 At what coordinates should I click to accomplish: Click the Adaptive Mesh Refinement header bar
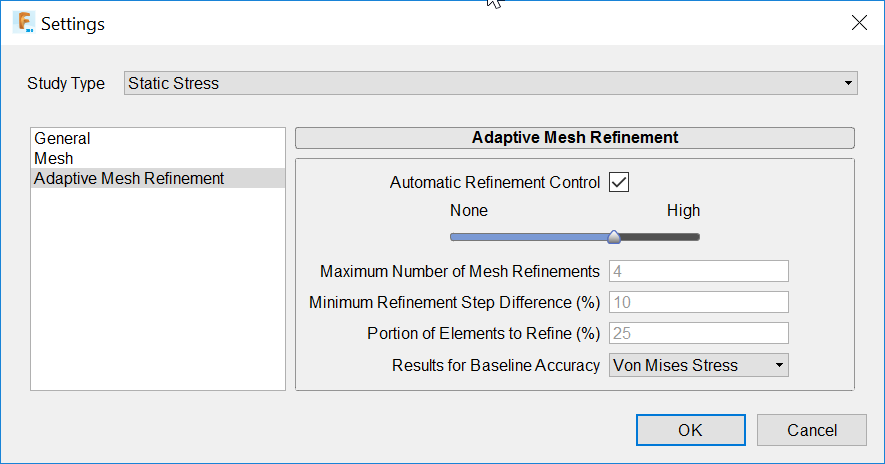[x=575, y=138]
